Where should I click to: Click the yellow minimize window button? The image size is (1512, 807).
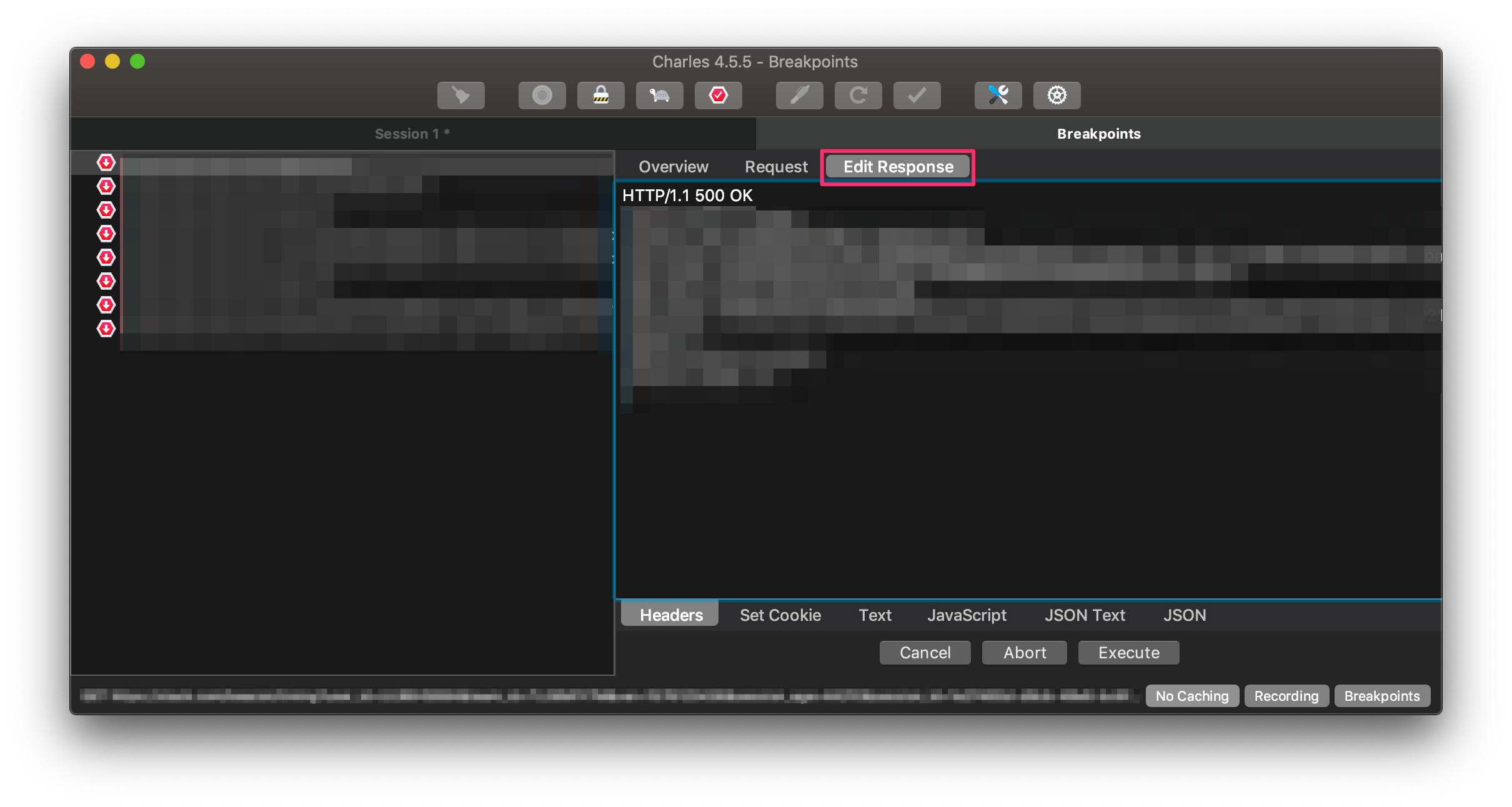click(x=112, y=61)
